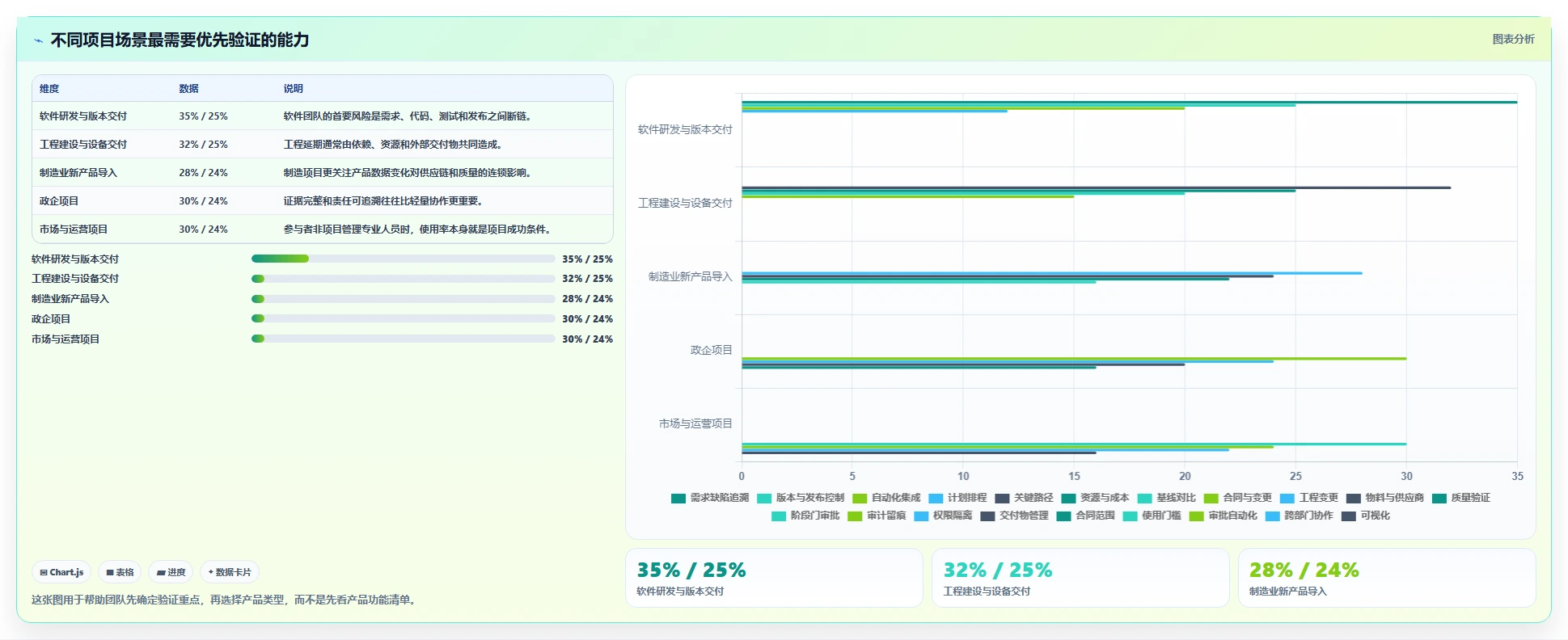The width and height of the screenshot is (1568, 640).
Task: Select the 制造业新产品导入 table row name
Action: pyautogui.click(x=78, y=173)
